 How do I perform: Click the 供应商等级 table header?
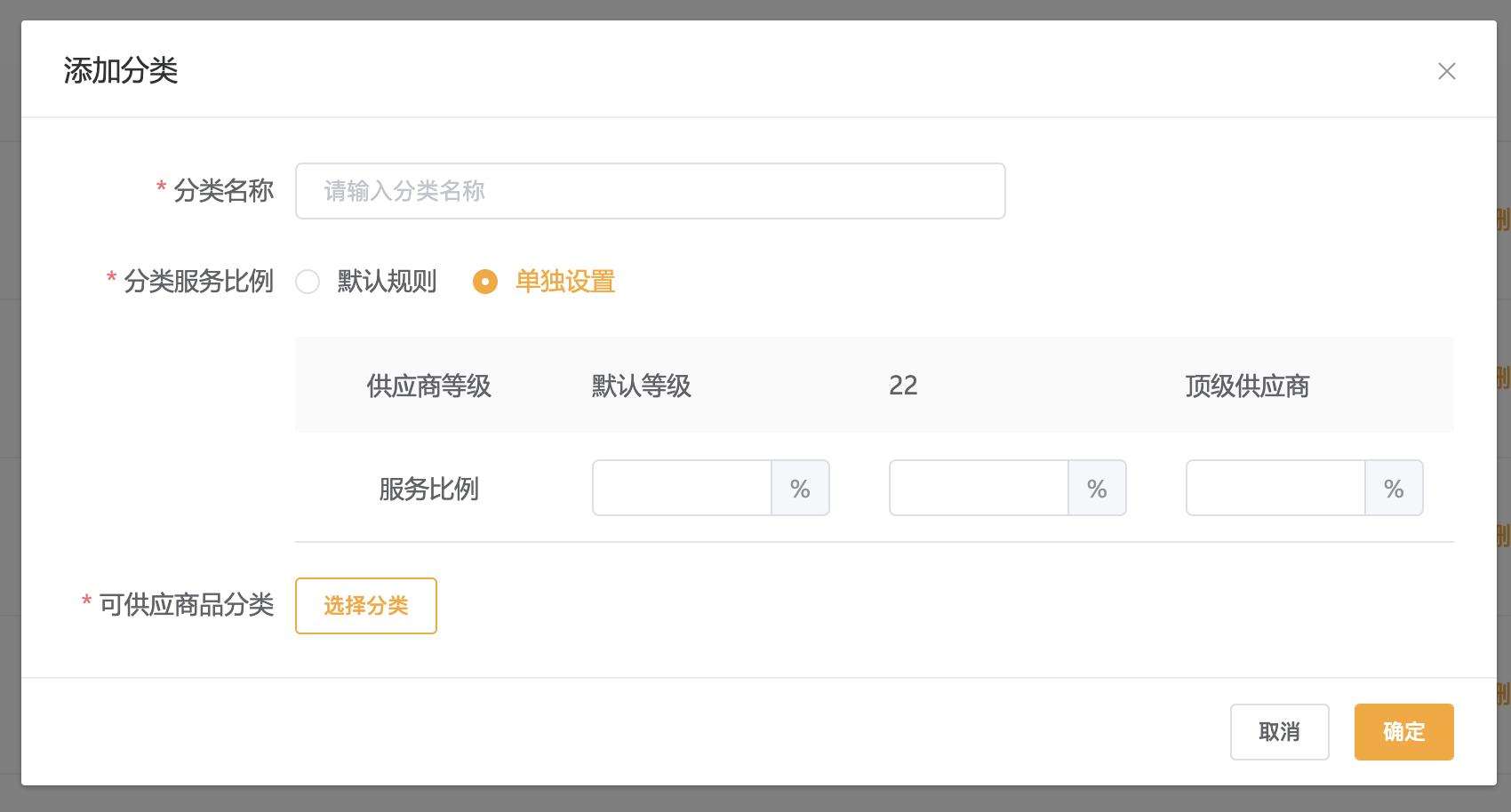[428, 386]
